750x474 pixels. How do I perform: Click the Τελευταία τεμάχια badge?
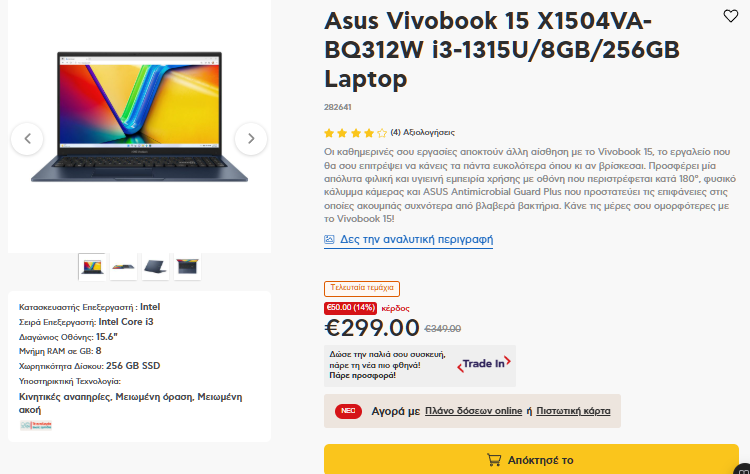click(x=362, y=288)
